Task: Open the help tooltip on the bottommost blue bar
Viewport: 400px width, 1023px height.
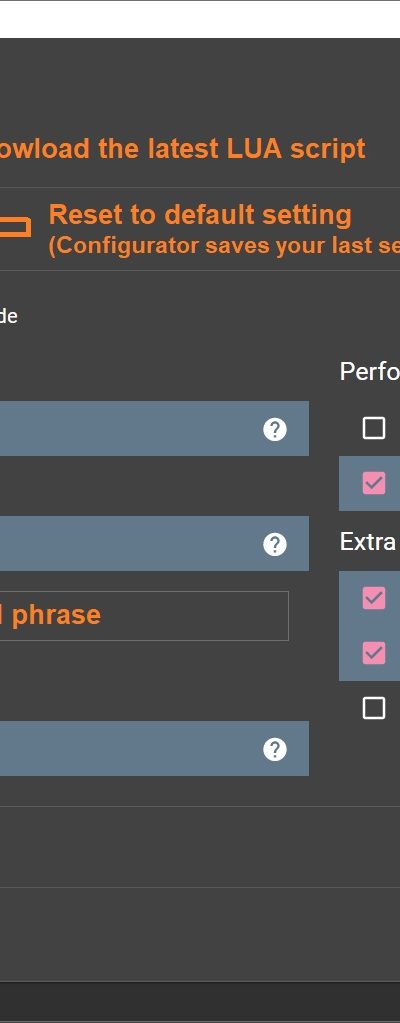Action: click(x=275, y=750)
